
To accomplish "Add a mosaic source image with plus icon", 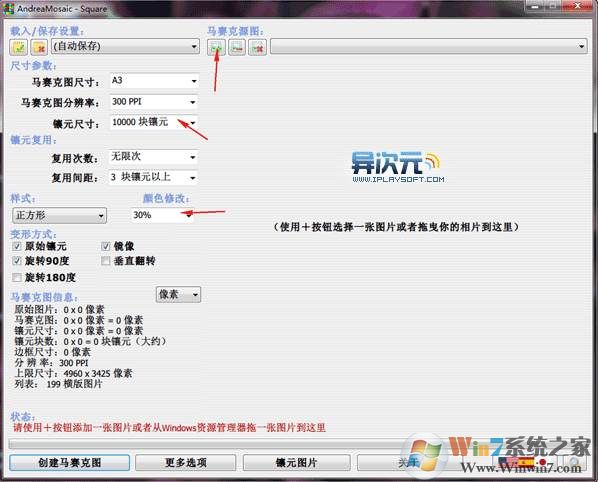I will tap(217, 47).
